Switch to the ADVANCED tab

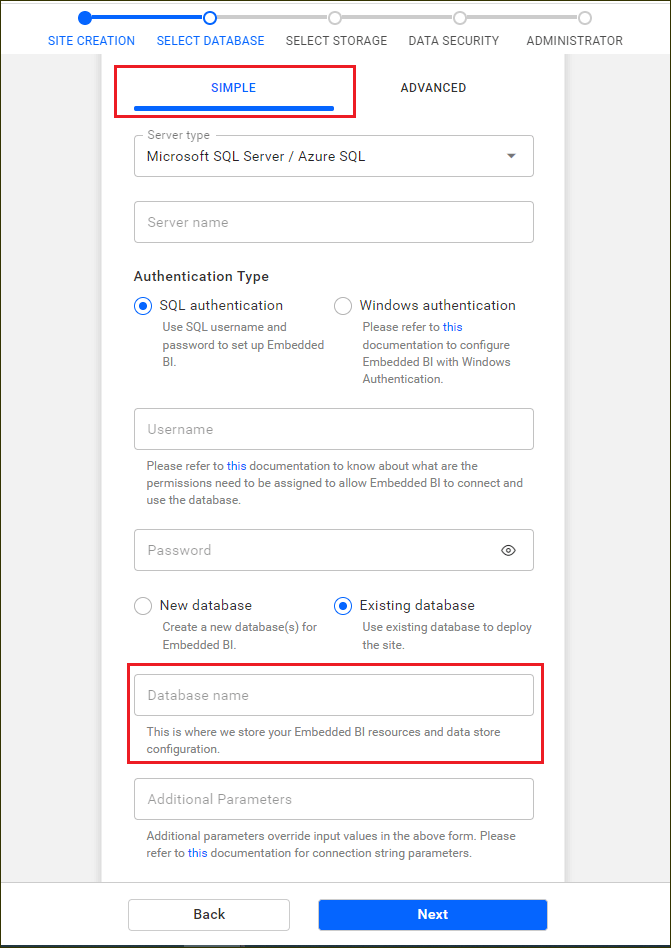point(433,88)
